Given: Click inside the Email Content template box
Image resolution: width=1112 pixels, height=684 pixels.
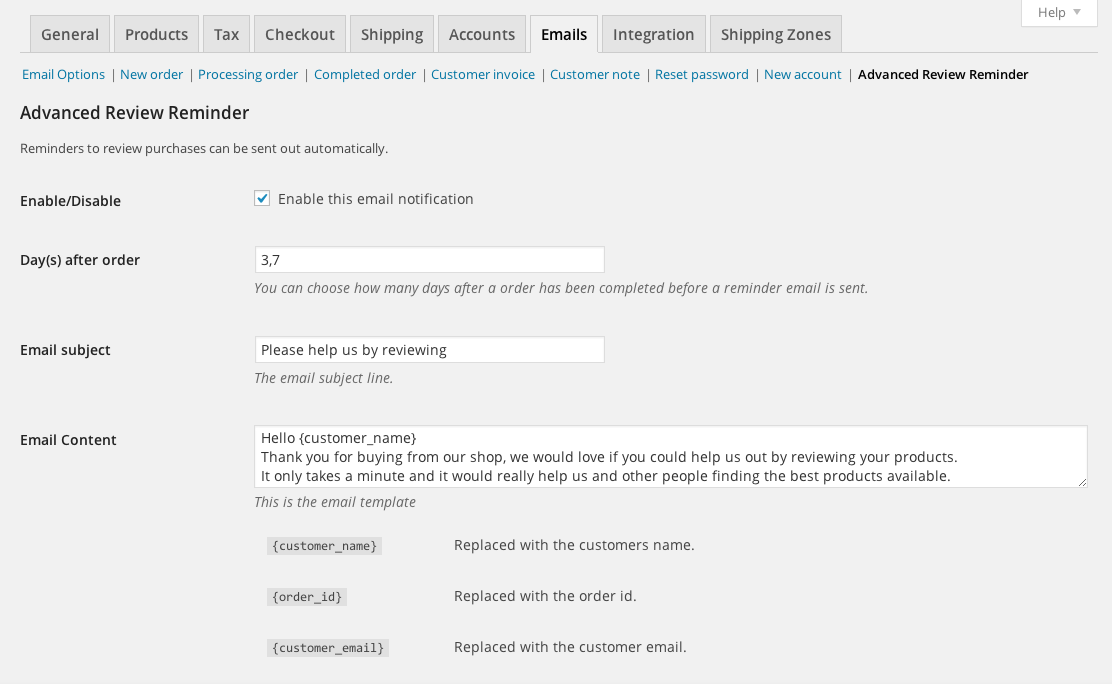Looking at the screenshot, I should click(x=670, y=456).
